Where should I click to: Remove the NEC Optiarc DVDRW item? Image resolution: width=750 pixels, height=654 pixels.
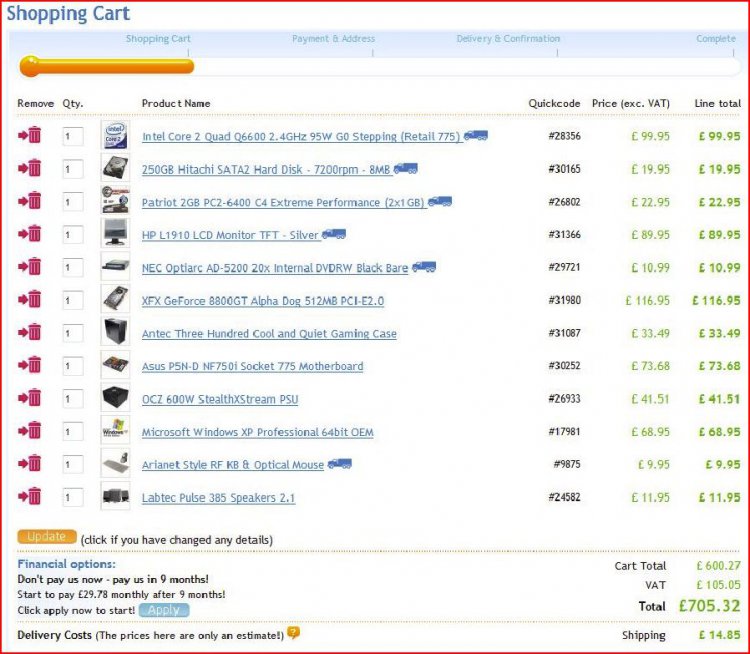[30, 266]
